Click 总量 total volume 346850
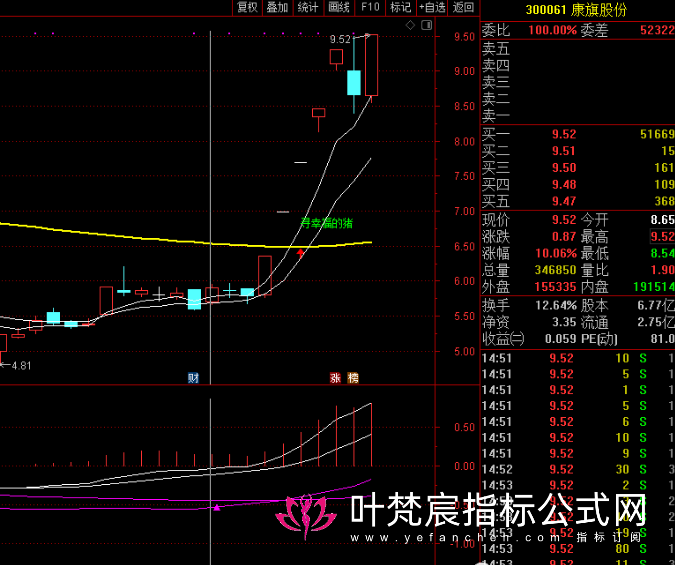This screenshot has height=565, width=675. click(x=555, y=270)
